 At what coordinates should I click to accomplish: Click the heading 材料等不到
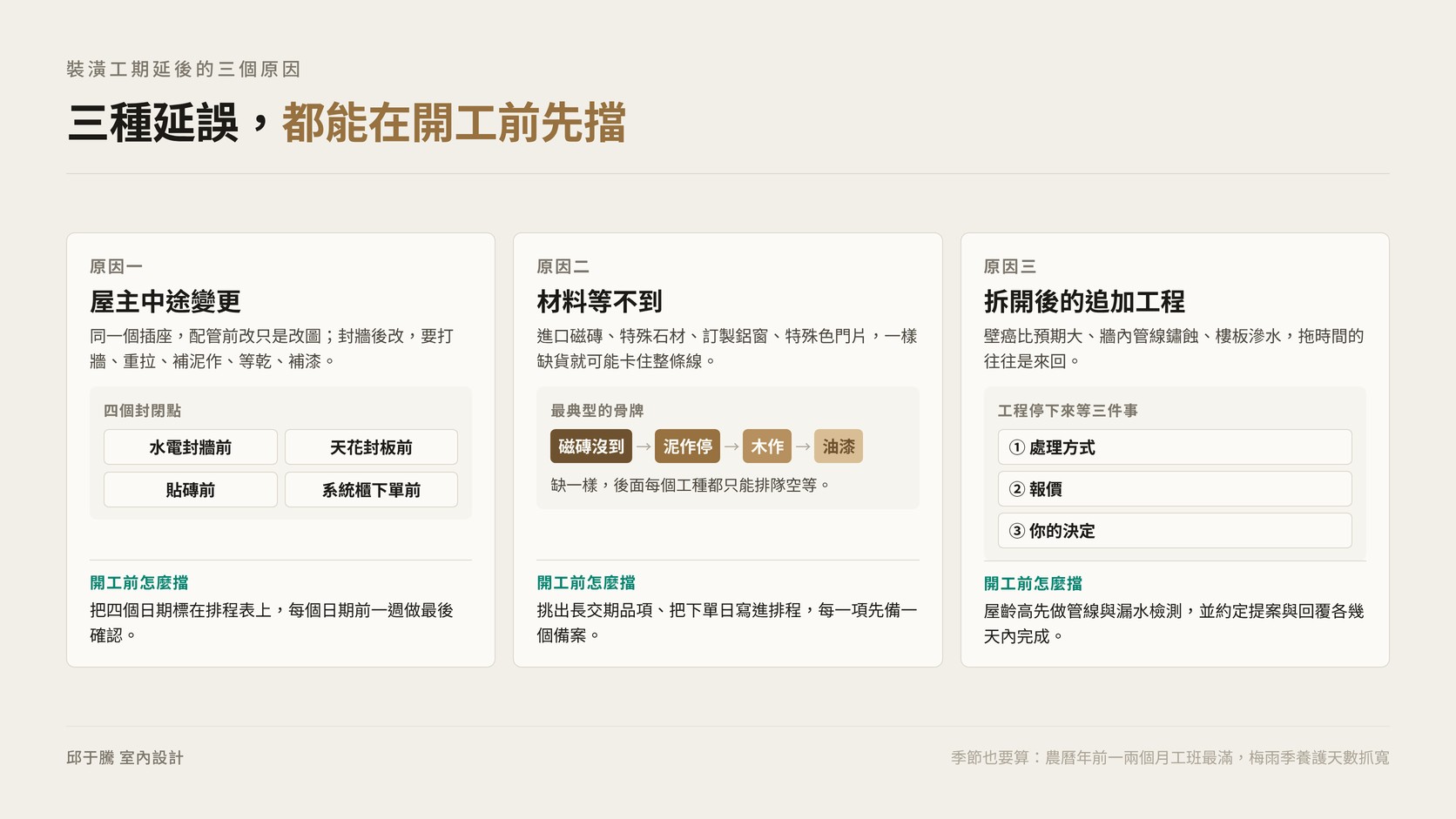(600, 302)
